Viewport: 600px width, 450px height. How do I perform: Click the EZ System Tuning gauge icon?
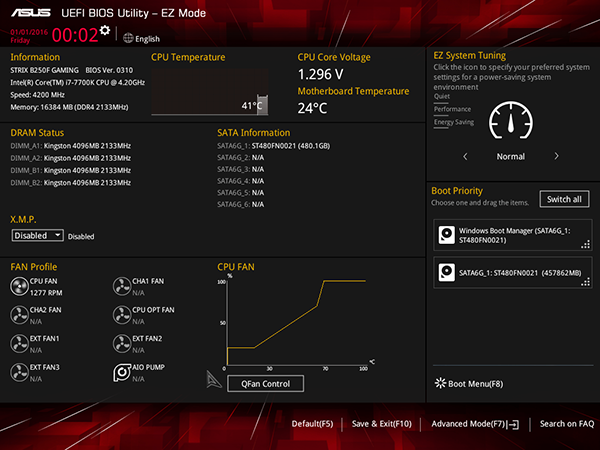(511, 120)
